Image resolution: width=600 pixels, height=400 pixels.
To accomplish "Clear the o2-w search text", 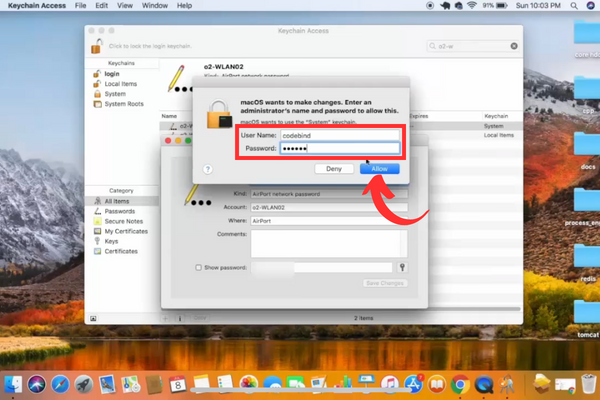I will tap(514, 46).
